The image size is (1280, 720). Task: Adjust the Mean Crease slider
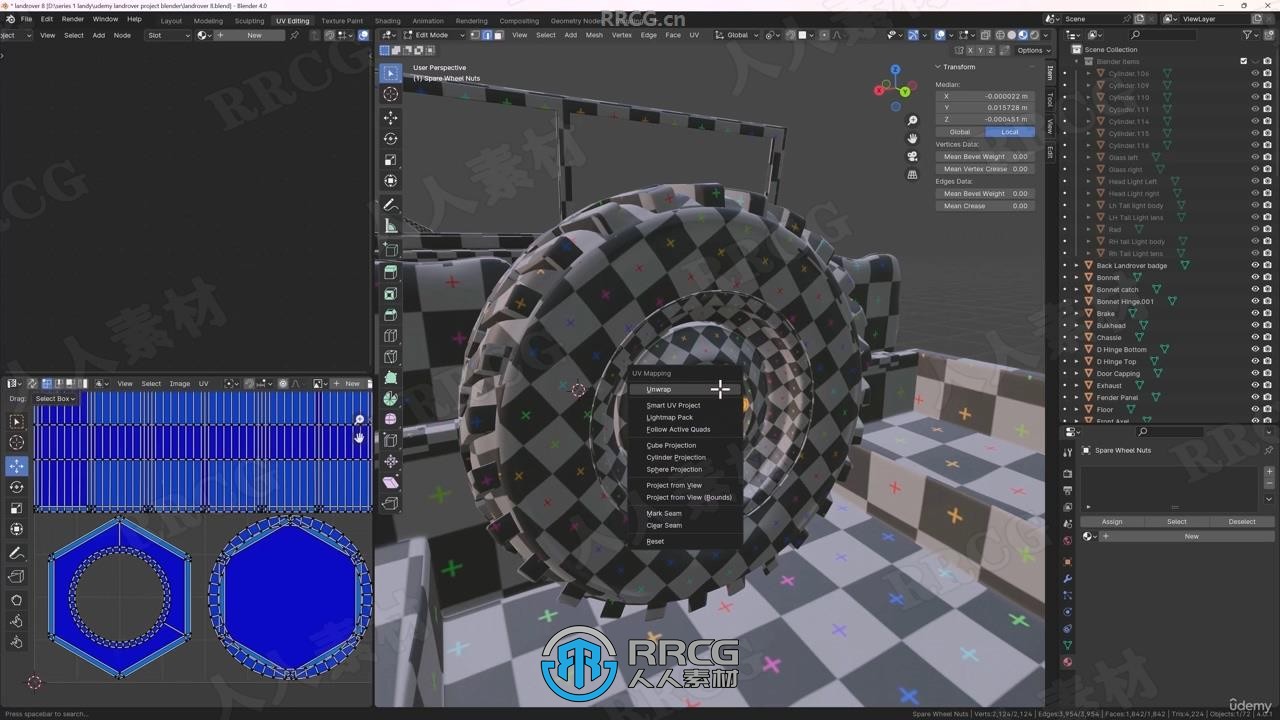pyautogui.click(x=984, y=206)
